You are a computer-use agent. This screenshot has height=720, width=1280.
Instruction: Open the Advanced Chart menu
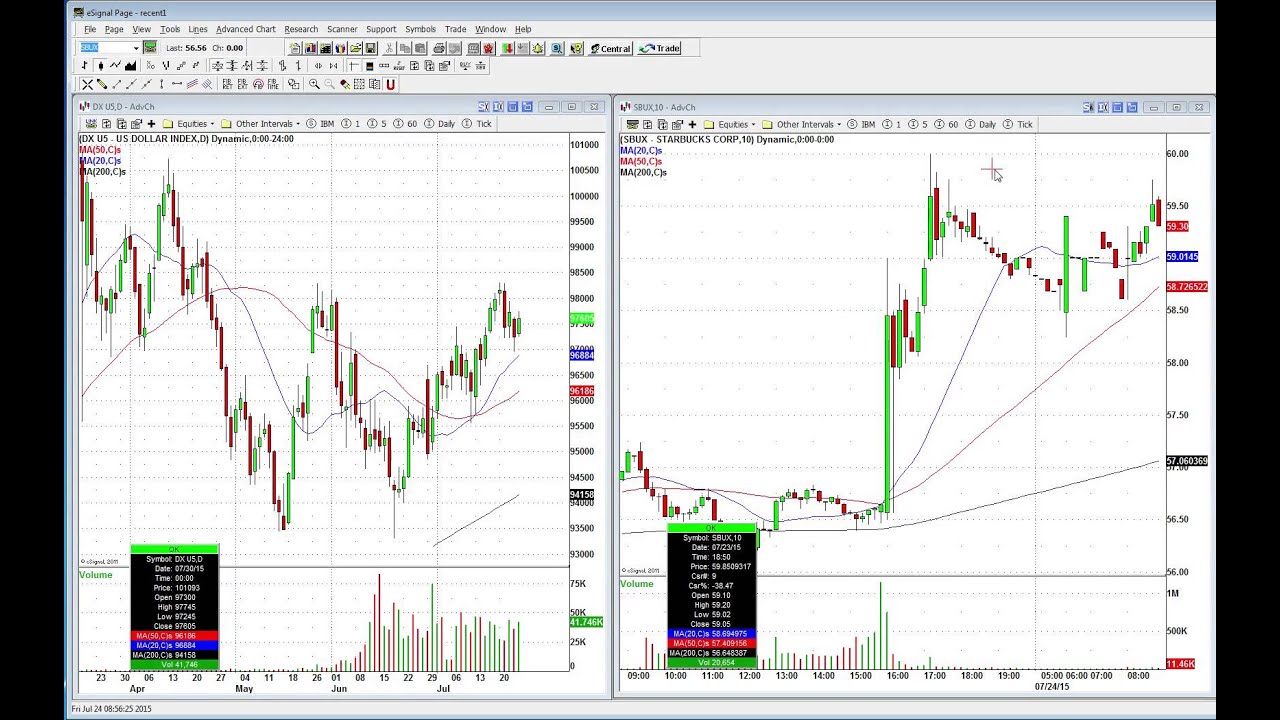pos(246,29)
